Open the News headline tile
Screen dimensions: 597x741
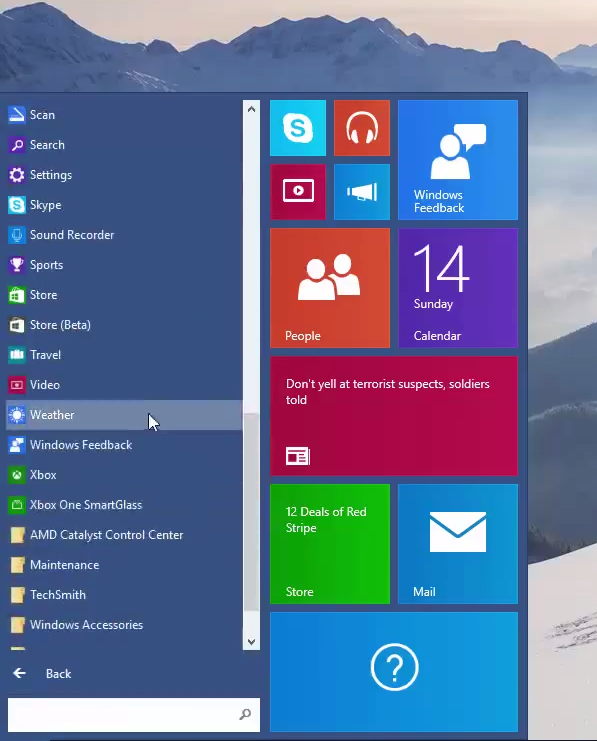pos(394,416)
